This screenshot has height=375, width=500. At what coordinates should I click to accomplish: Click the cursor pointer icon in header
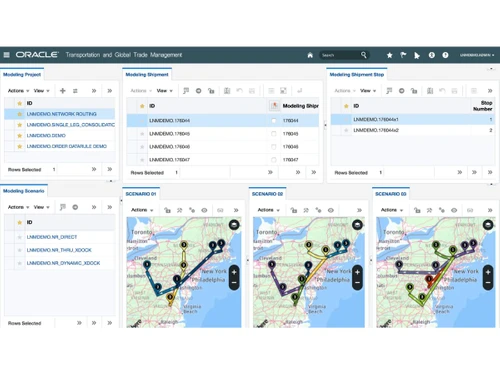tap(417, 55)
